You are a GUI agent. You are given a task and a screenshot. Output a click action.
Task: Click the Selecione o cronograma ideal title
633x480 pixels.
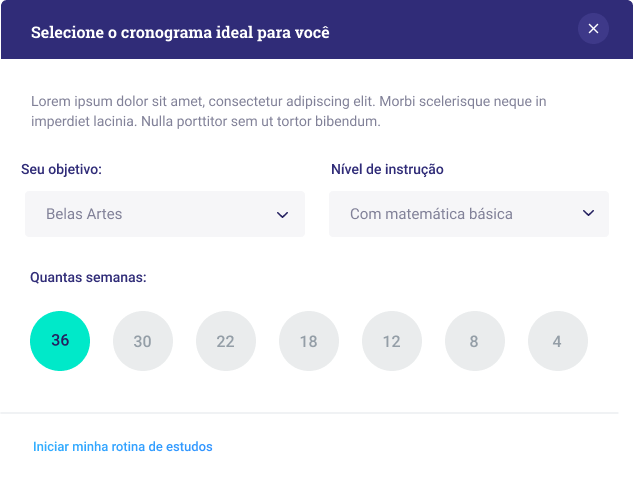click(x=180, y=33)
